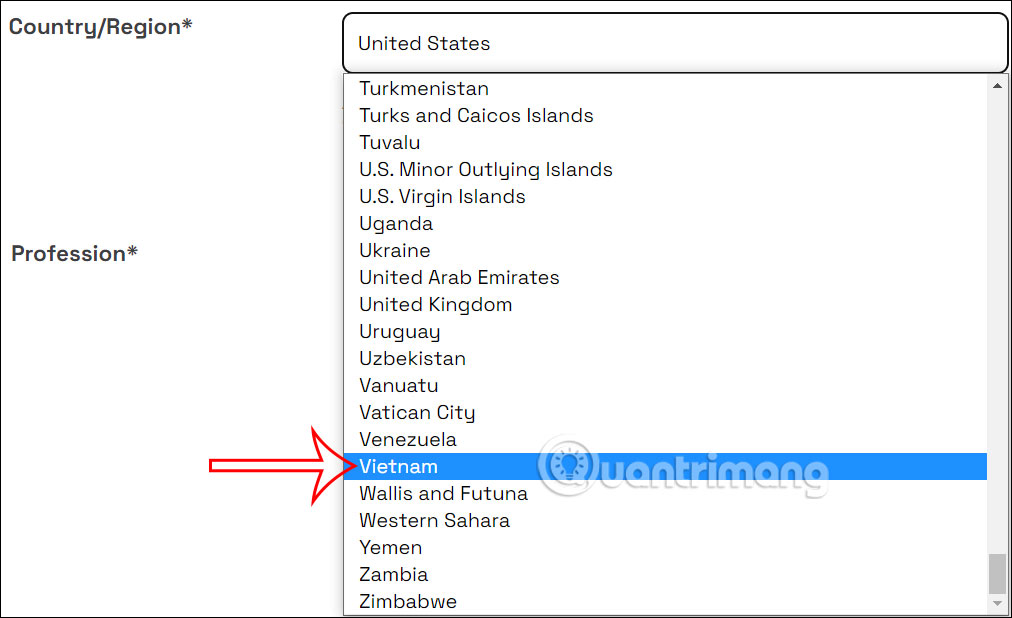Choose Uzbekistan from the country list
This screenshot has width=1012, height=618.
(x=412, y=359)
